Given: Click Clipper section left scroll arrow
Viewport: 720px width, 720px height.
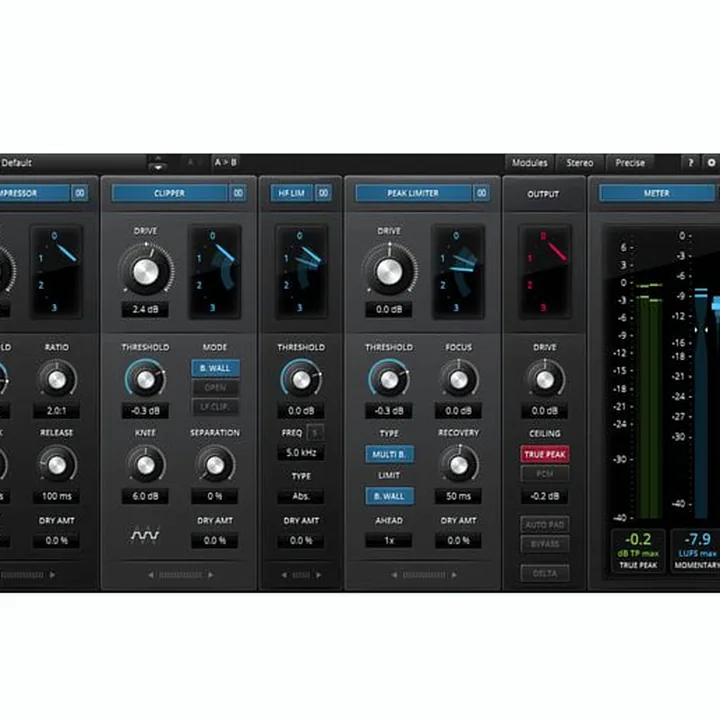Looking at the screenshot, I should pyautogui.click(x=151, y=575).
